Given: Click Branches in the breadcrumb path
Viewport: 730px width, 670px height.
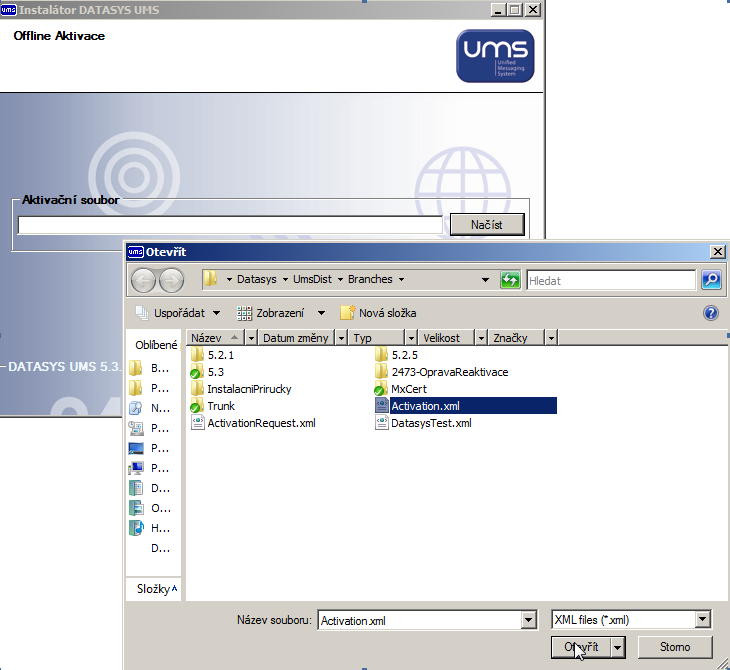Looking at the screenshot, I should (x=370, y=279).
